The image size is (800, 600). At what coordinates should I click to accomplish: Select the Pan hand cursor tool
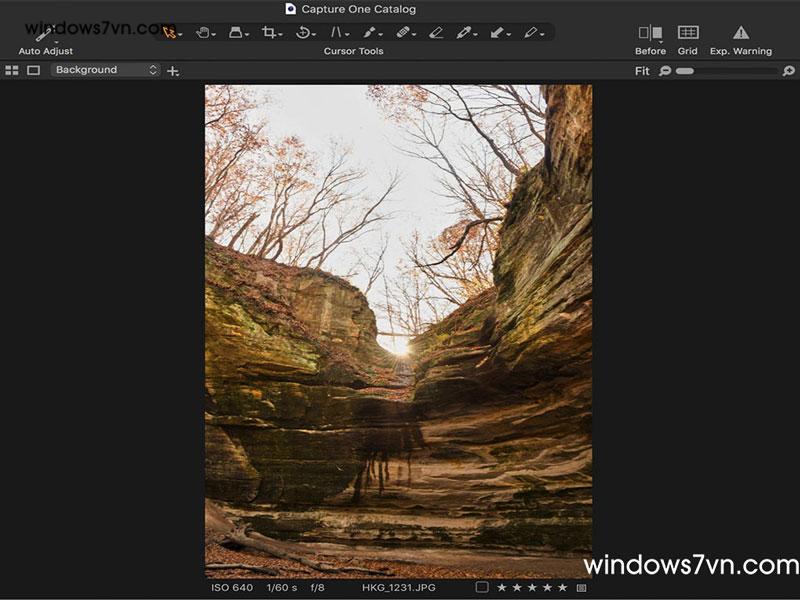click(203, 33)
